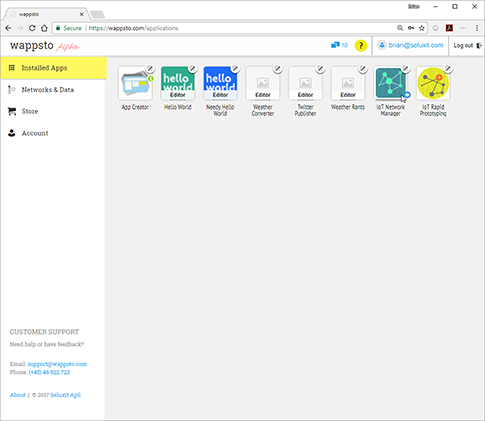The width and height of the screenshot is (485, 421).
Task: Open the About link in footer
Action: coord(18,395)
